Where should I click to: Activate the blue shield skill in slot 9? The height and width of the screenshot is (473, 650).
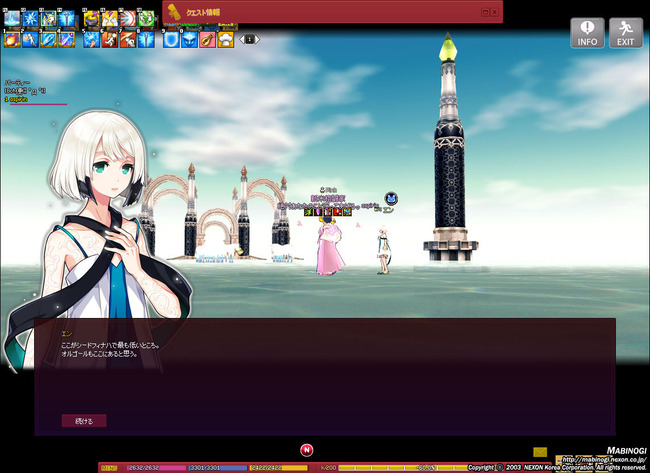pos(171,39)
